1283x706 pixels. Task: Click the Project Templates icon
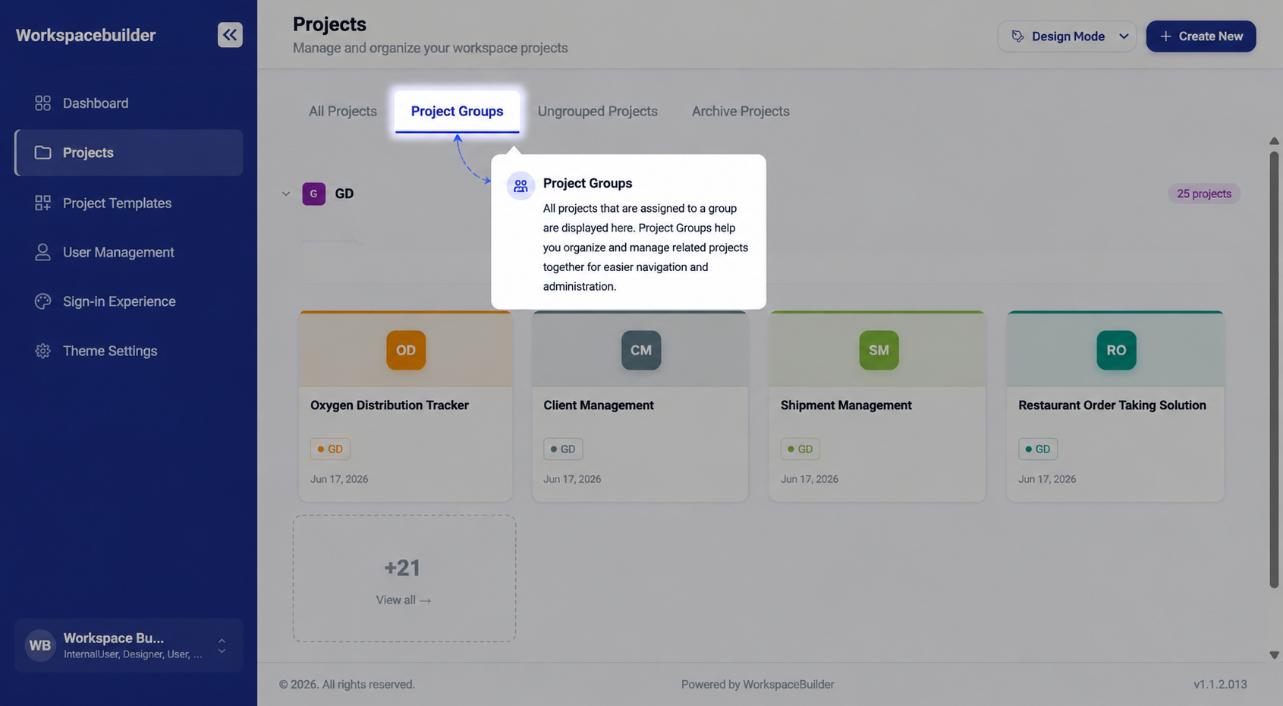coord(42,203)
